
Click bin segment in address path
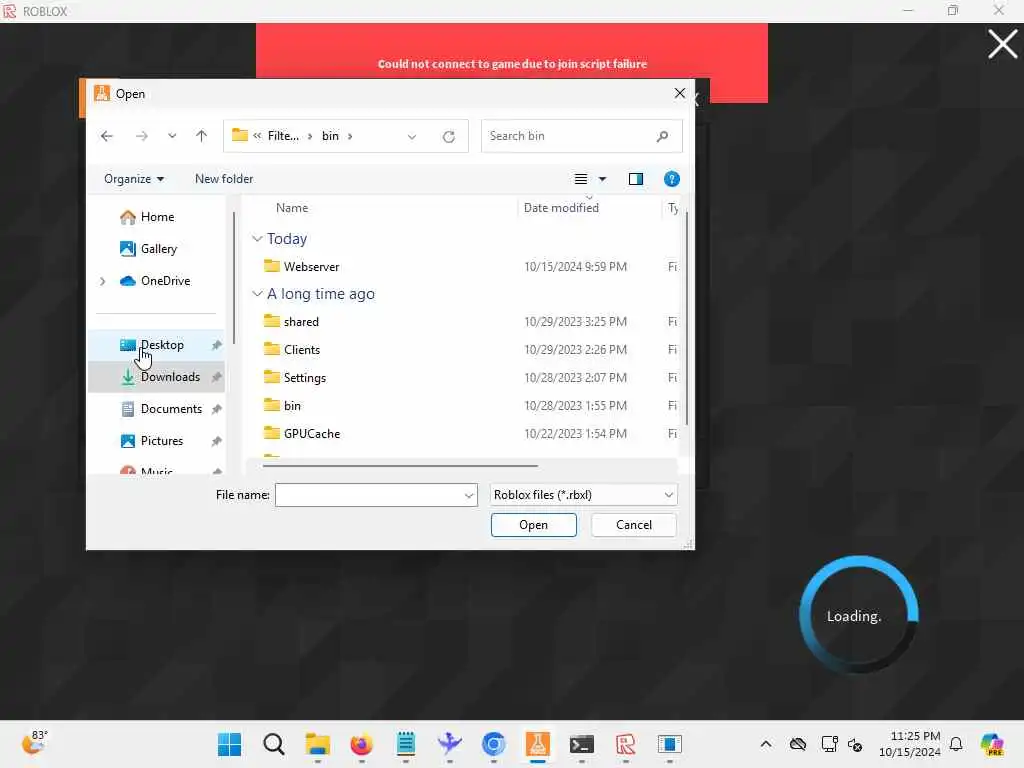point(330,136)
